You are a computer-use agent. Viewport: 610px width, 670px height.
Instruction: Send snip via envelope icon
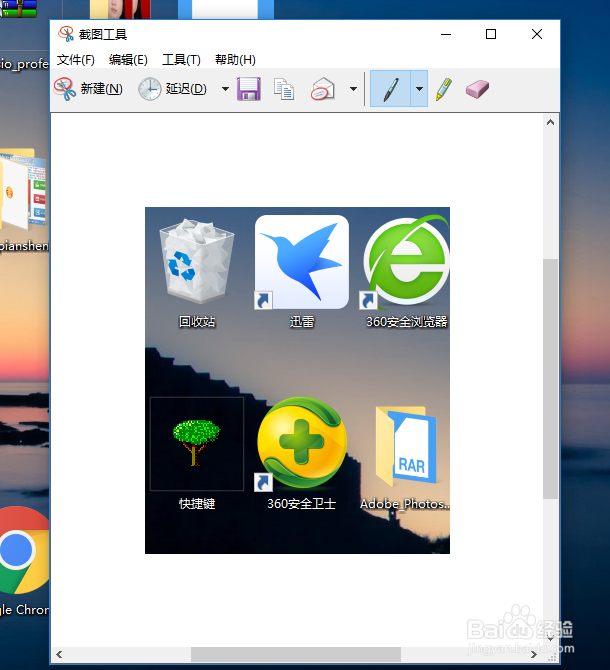pos(323,89)
